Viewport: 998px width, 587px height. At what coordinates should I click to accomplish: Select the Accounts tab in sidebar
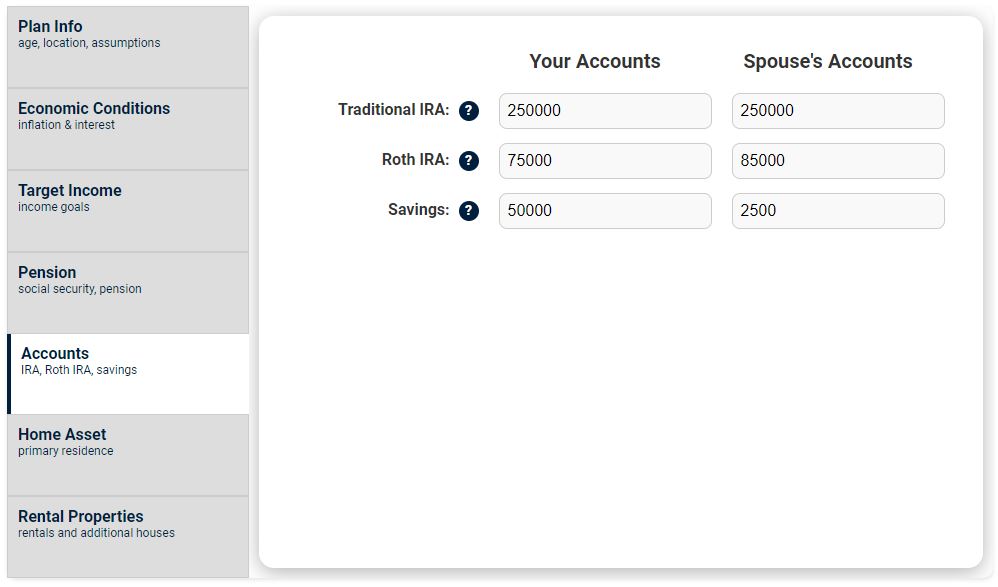click(x=128, y=374)
